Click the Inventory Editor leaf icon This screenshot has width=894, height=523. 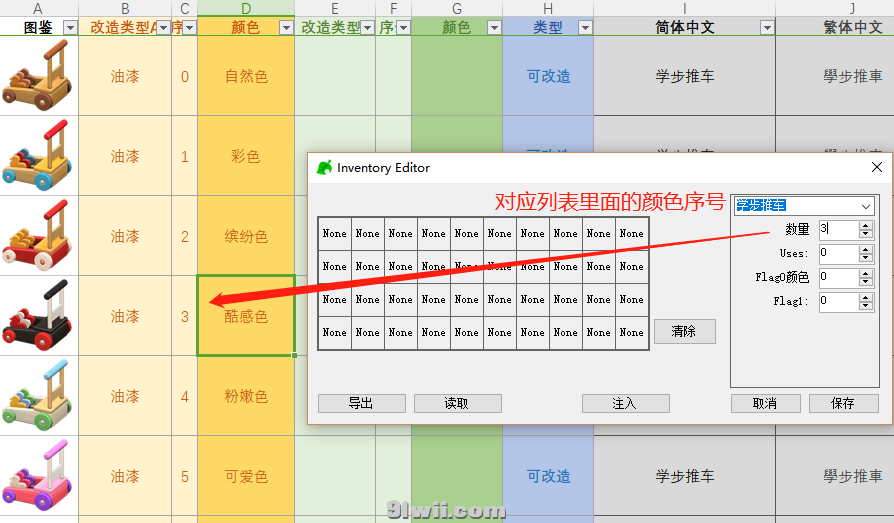tap(323, 168)
